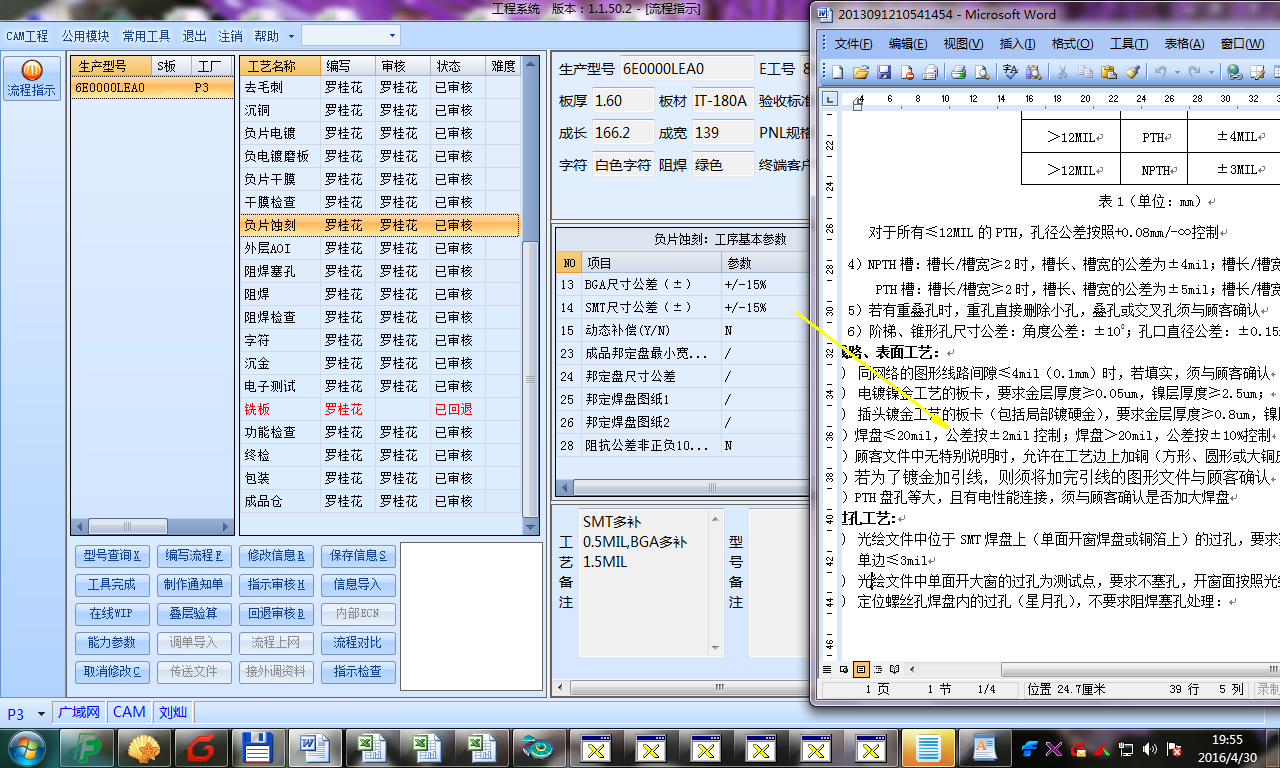1280x768 pixels.
Task: Select 外层AOI row in process list
Action: pos(380,248)
